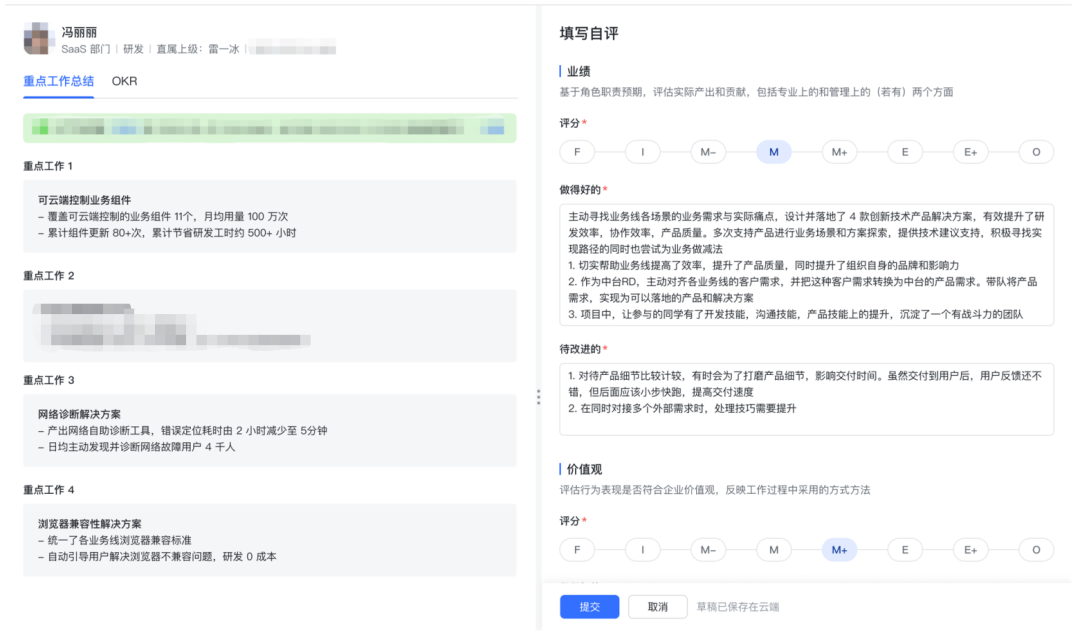Select O rating on the 价值观 scale
This screenshot has height=633, width=1080.
click(1036, 549)
